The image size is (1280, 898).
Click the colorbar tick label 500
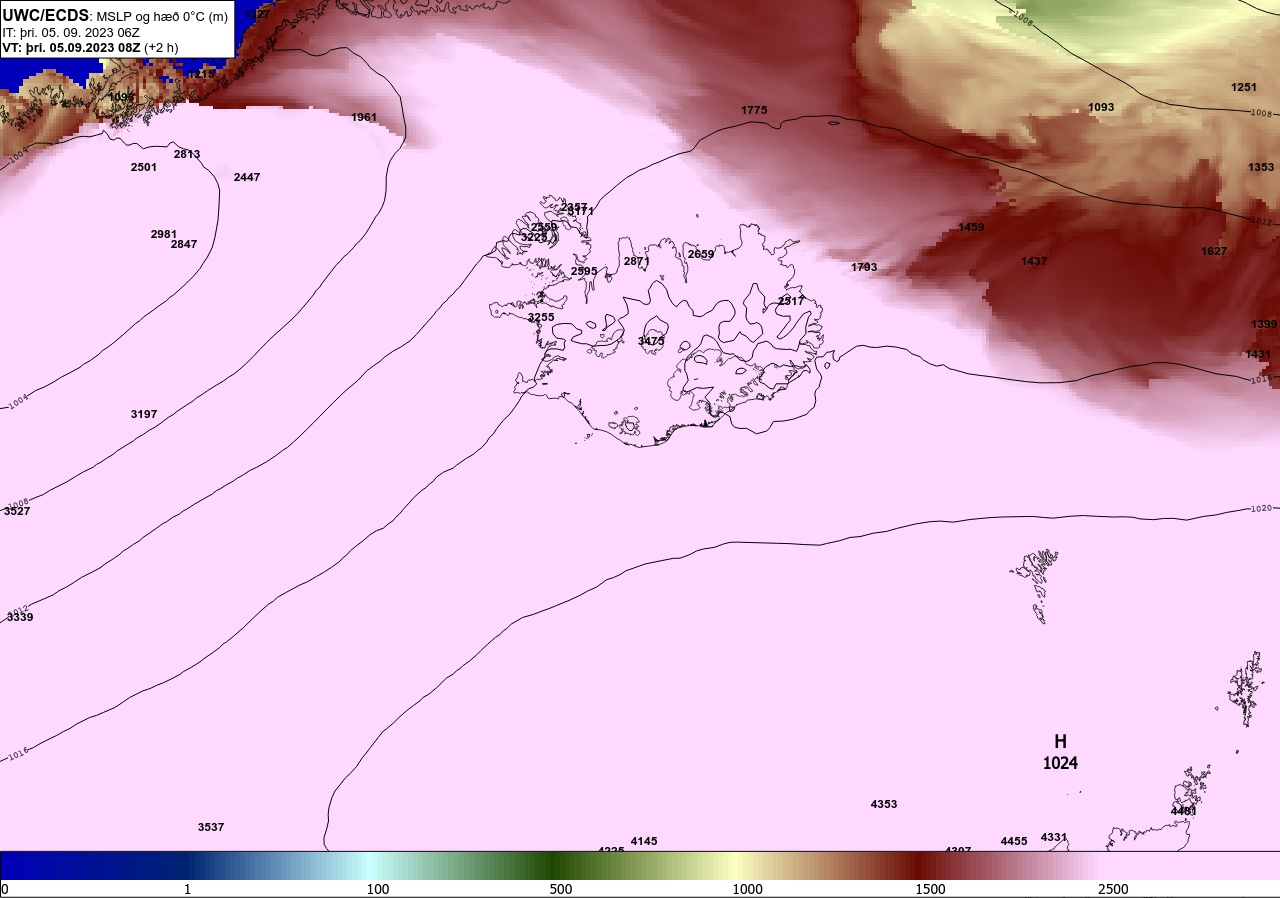(x=561, y=889)
